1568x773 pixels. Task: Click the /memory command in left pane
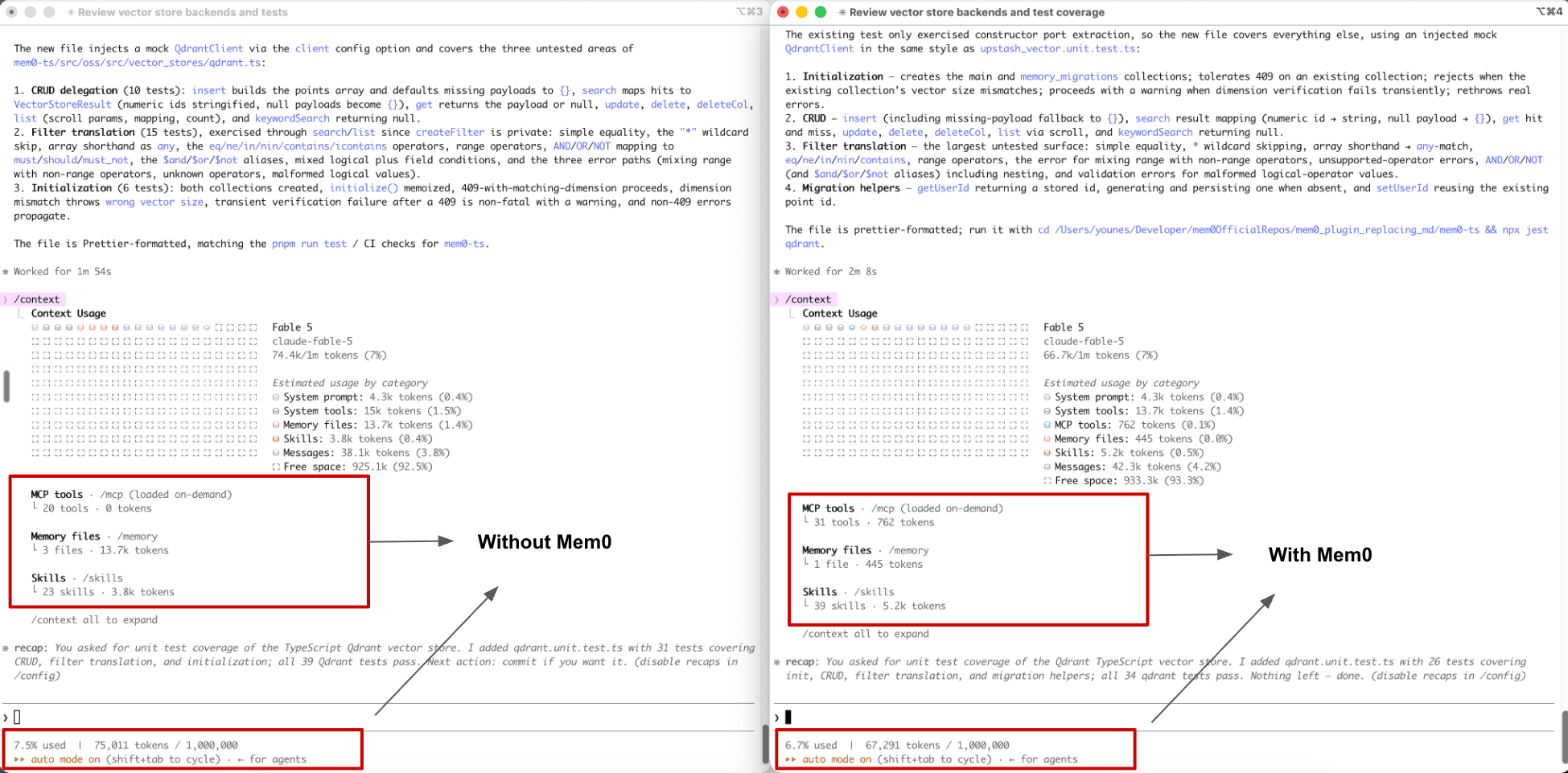tap(137, 537)
